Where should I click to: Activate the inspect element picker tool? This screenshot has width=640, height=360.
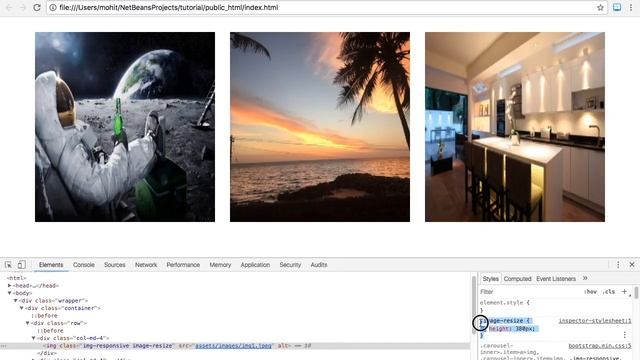click(x=8, y=264)
